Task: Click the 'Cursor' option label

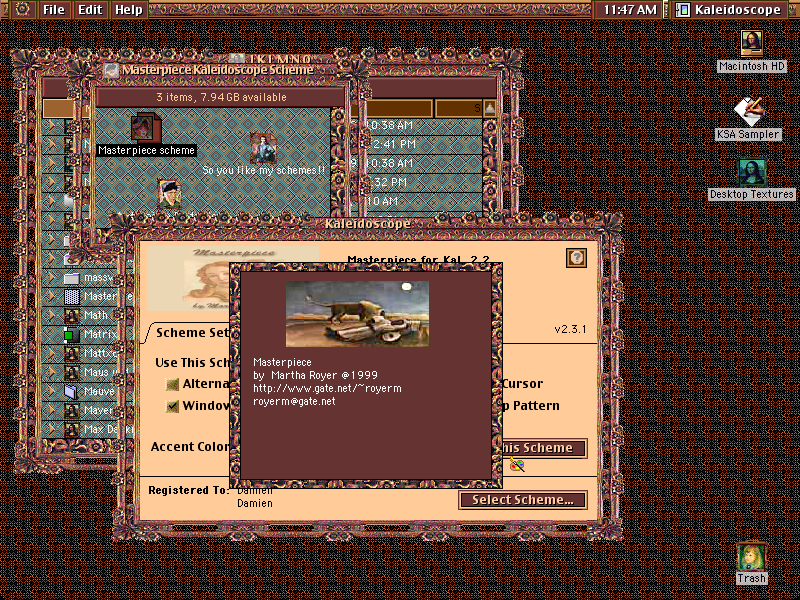Action: [522, 384]
